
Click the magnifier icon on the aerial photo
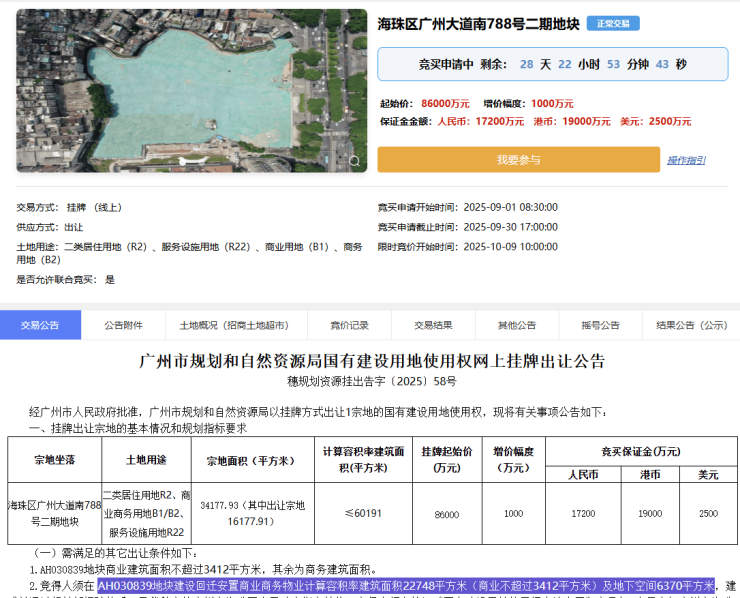point(353,160)
